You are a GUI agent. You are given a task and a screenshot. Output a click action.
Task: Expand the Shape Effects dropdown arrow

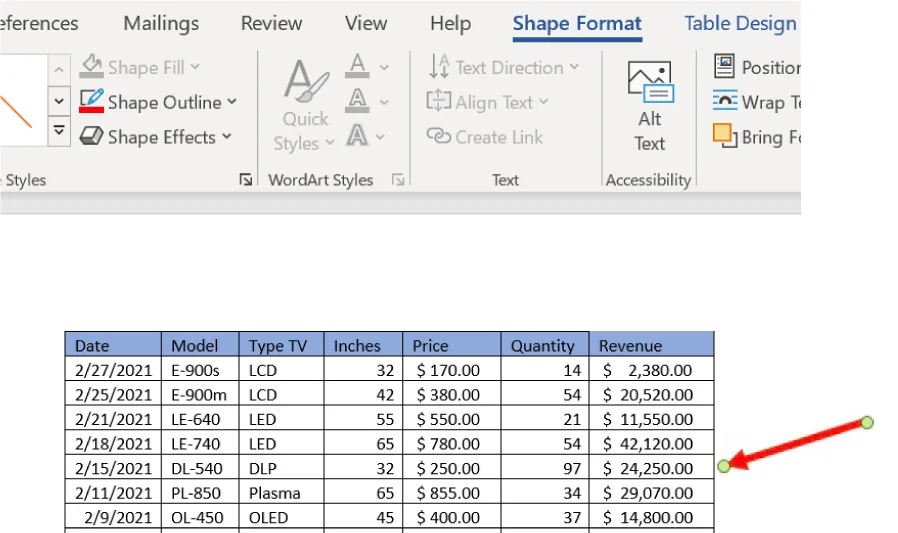(x=227, y=137)
